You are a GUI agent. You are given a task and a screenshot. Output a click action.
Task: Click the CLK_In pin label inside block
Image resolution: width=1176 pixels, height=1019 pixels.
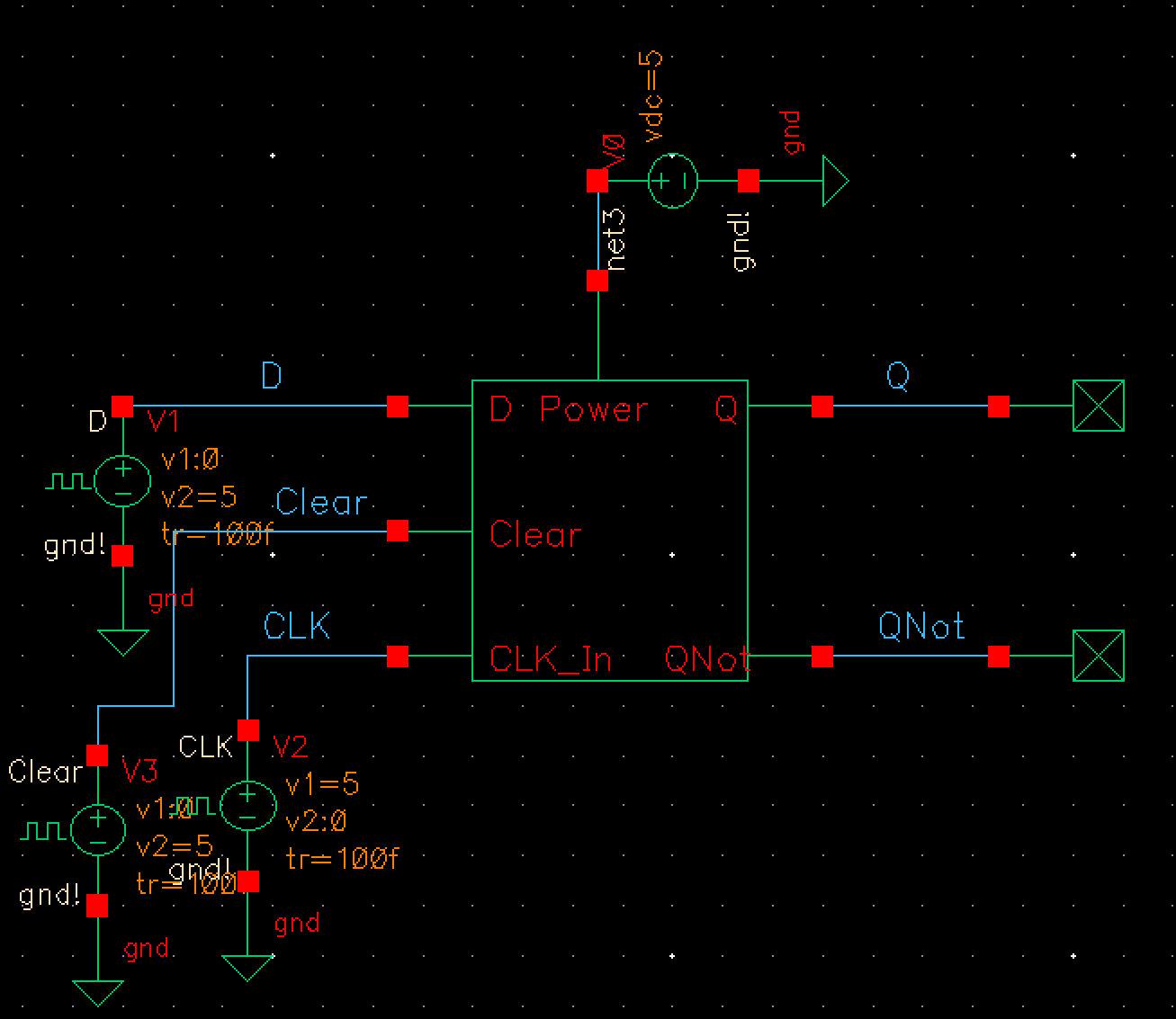pyautogui.click(x=551, y=660)
